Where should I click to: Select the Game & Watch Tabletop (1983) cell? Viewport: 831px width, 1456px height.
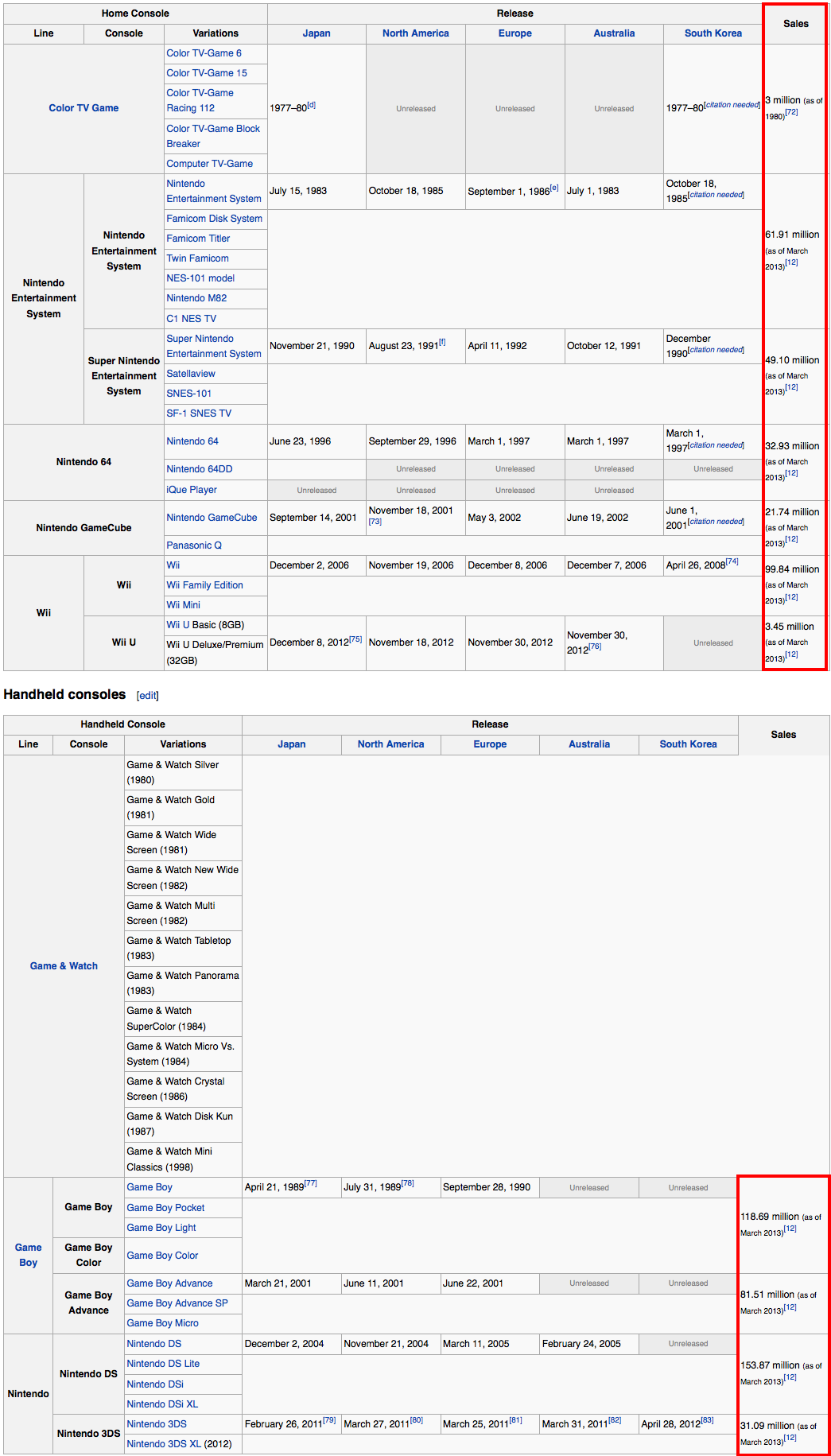183,949
